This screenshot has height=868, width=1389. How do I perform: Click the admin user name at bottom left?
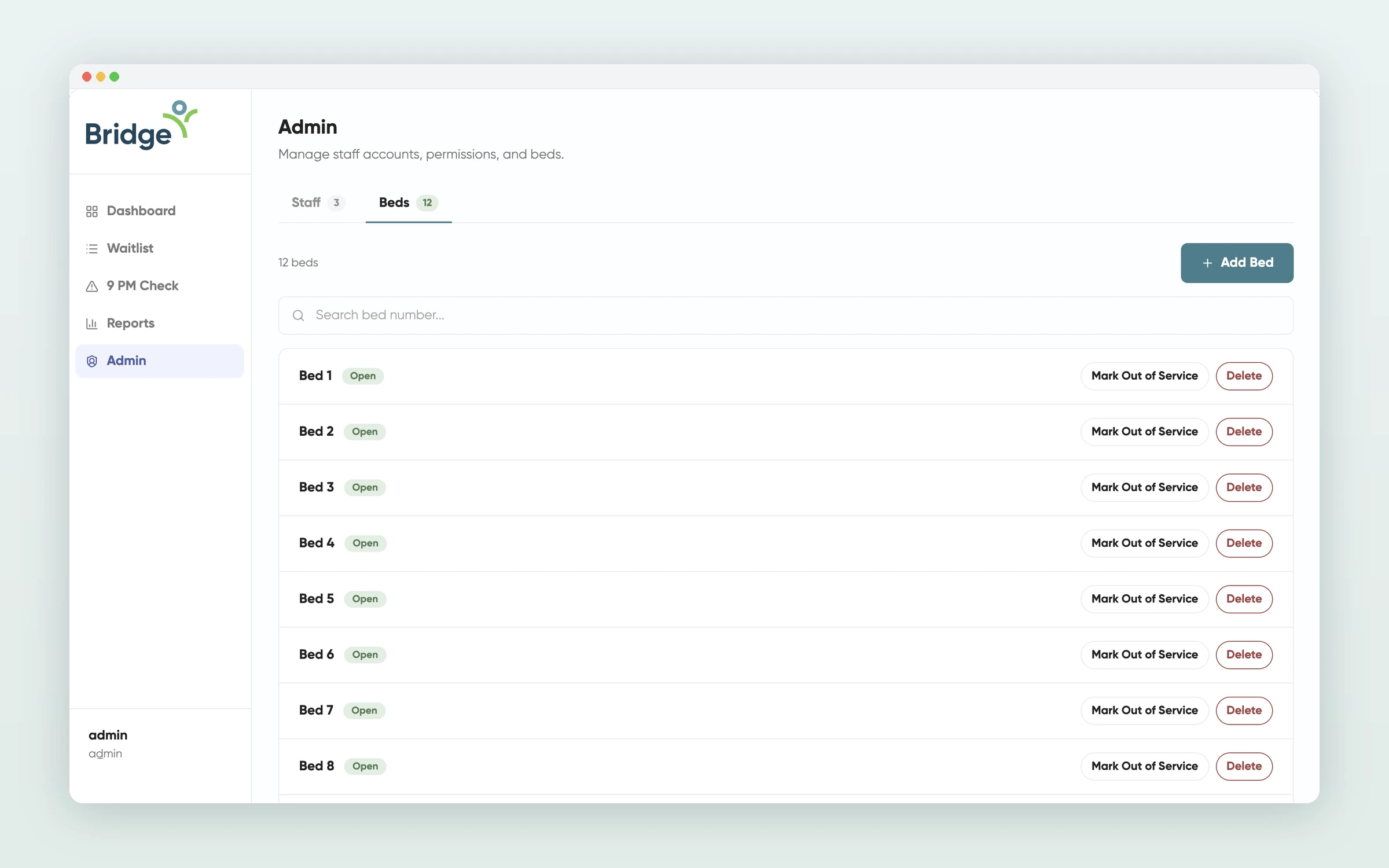point(108,735)
